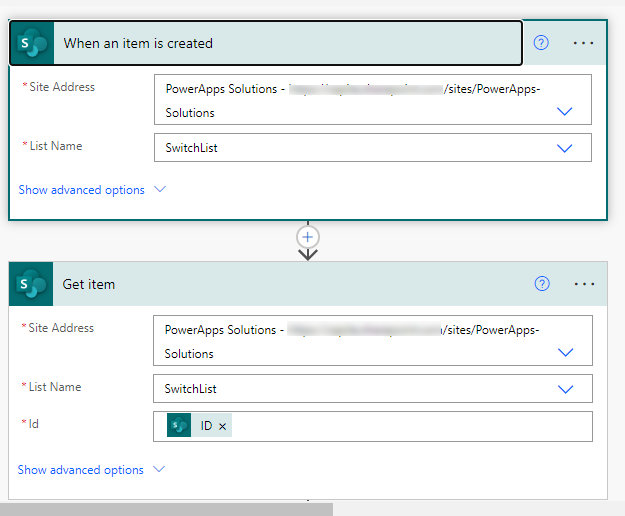Open help for 'When an item is created'
Image resolution: width=625 pixels, height=516 pixels.
pyautogui.click(x=541, y=43)
